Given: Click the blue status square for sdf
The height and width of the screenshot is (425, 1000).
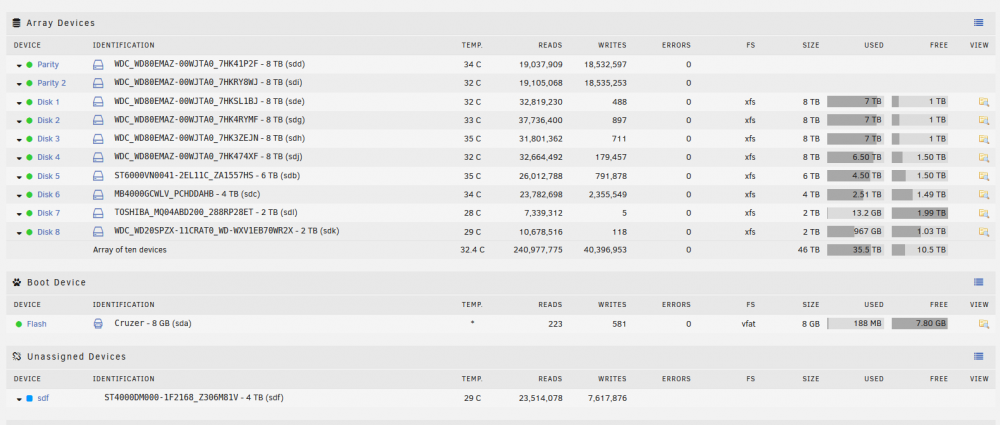Looking at the screenshot, I should 29,399.
